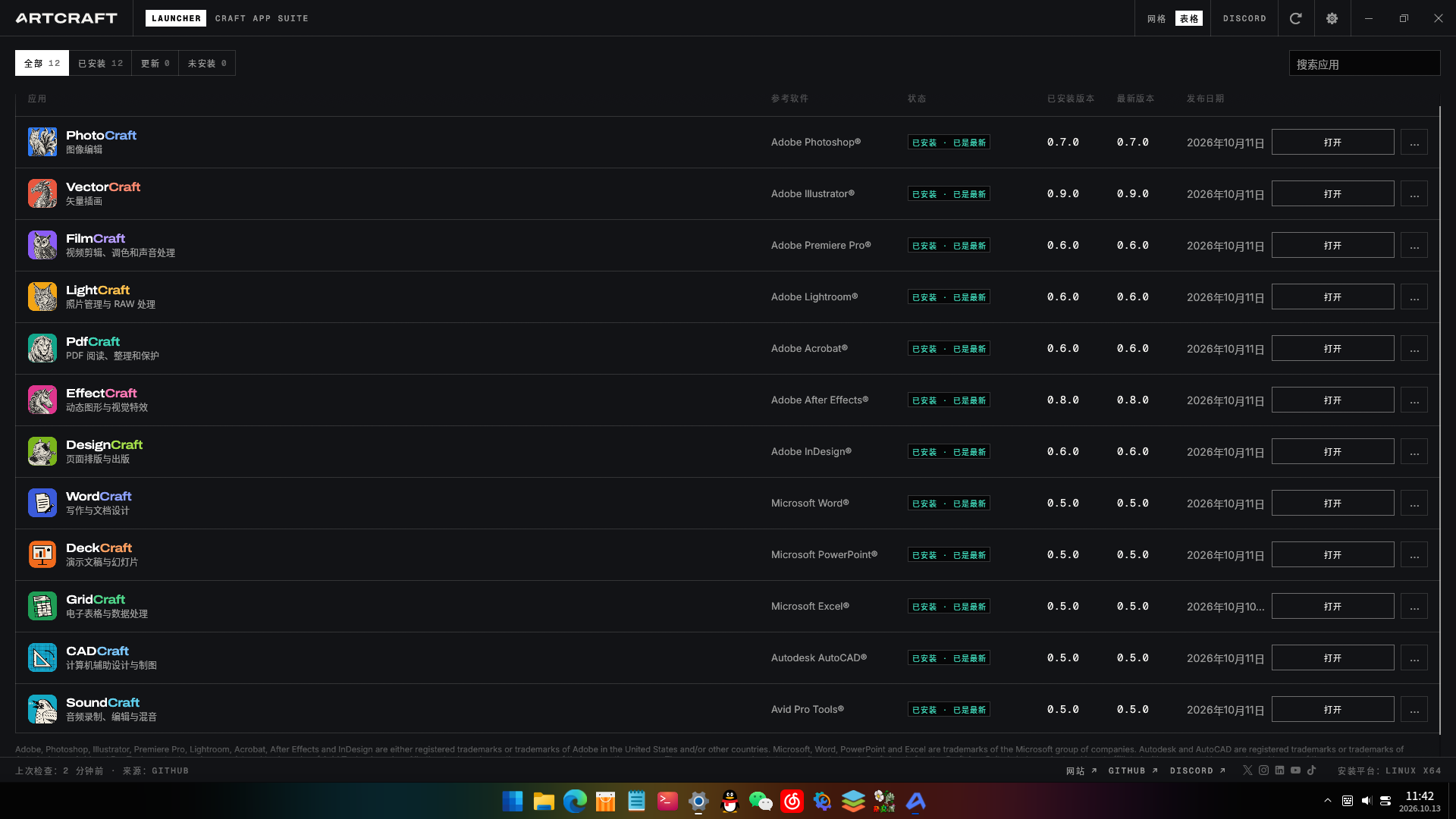Screen dimensions: 1456x819
Task: Select the 全部 12 filter tab
Action: click(x=42, y=63)
